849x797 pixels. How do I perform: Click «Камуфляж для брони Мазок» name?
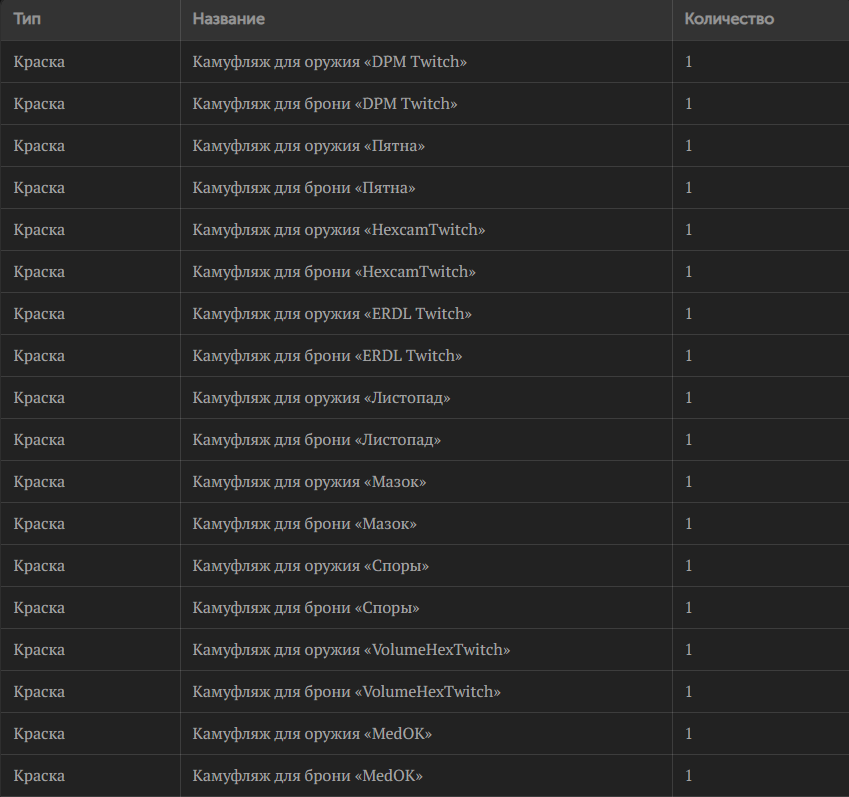click(x=304, y=524)
